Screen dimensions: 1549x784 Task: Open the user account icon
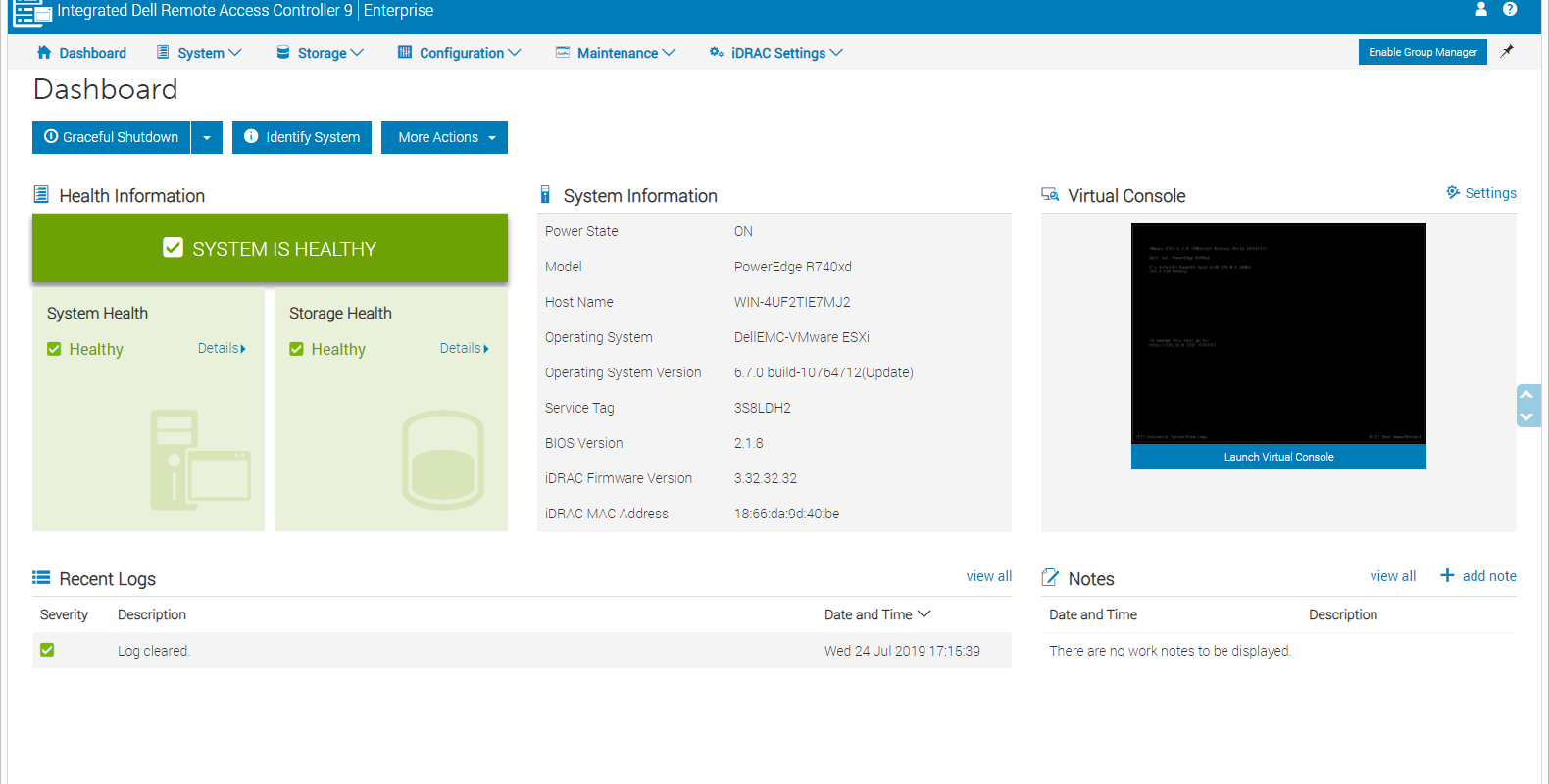coord(1481,9)
